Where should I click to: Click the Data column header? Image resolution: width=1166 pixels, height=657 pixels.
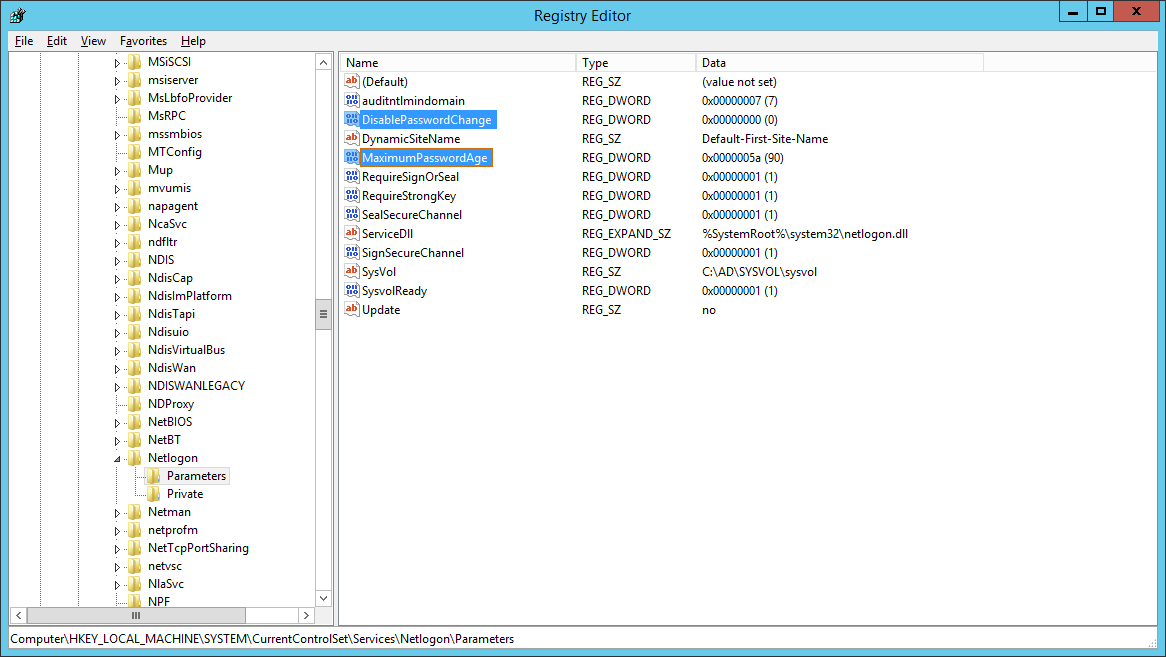point(840,62)
